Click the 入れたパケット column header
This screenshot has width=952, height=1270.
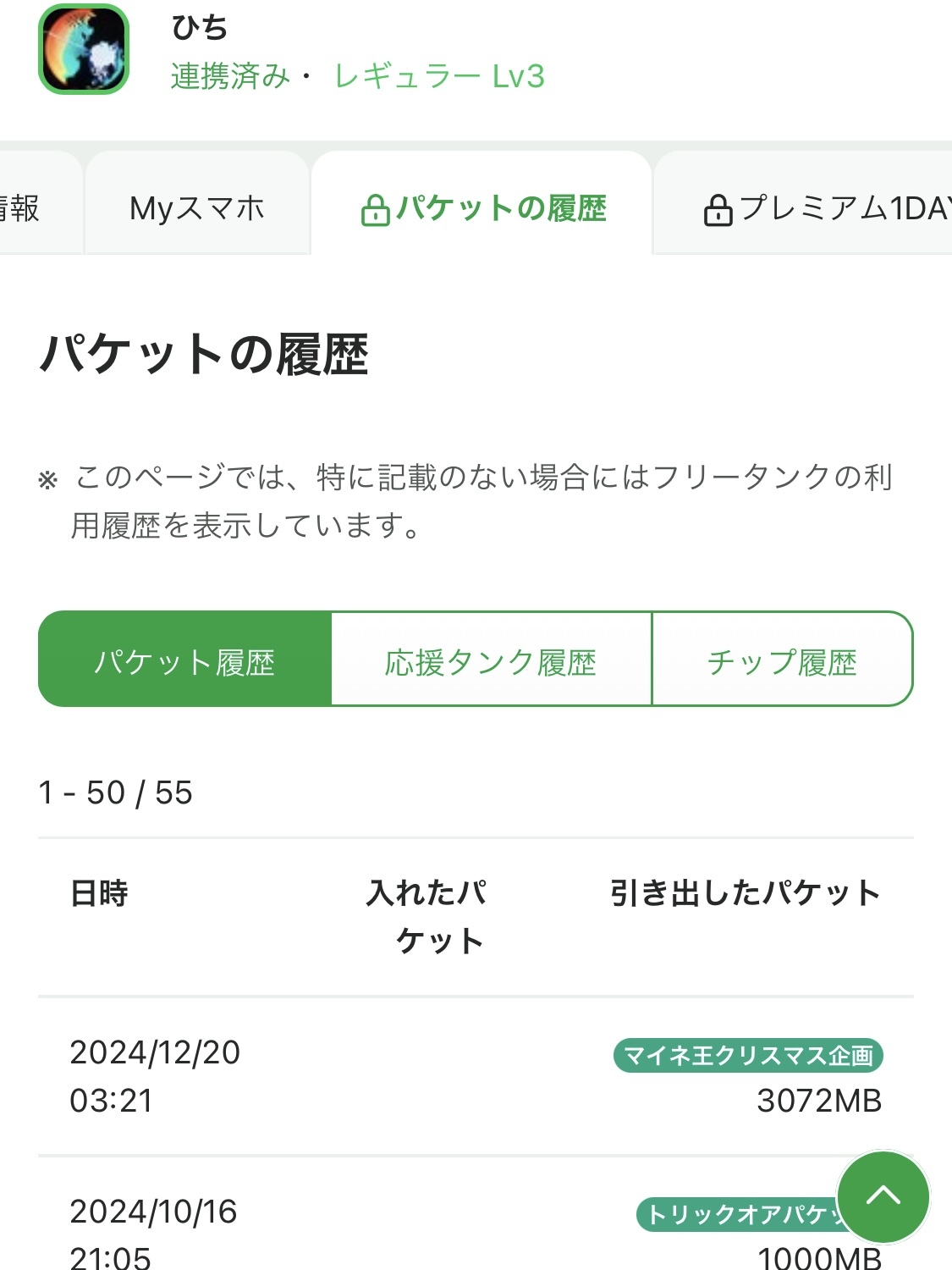(427, 916)
